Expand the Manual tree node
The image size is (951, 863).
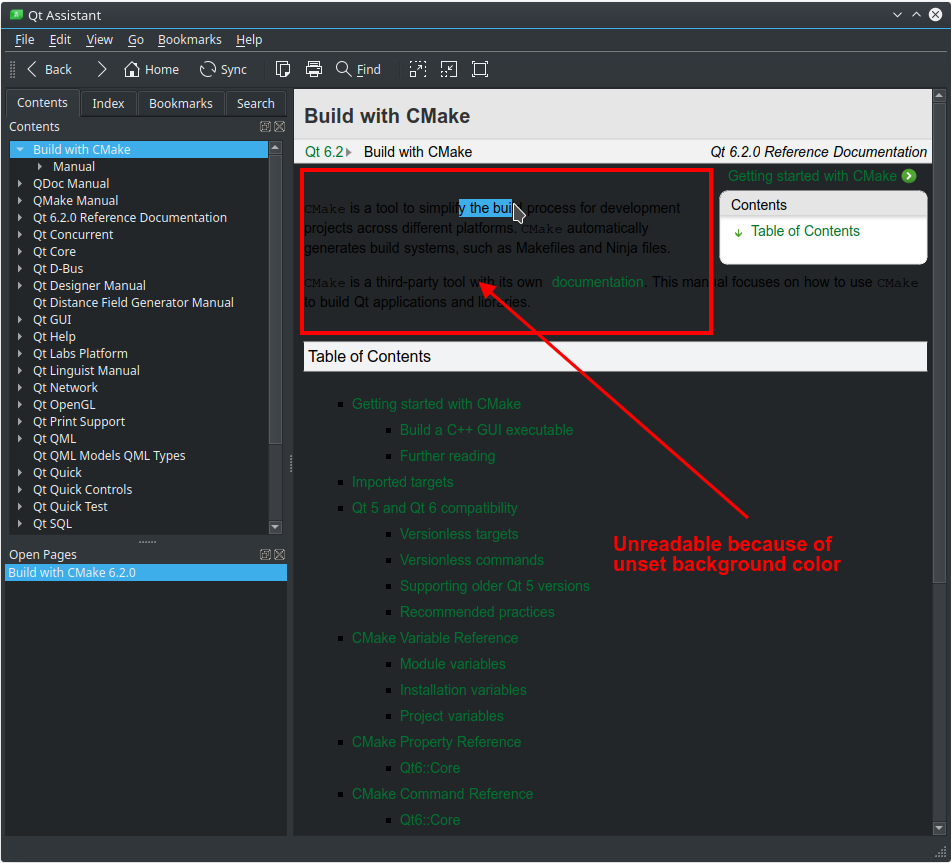click(40, 166)
